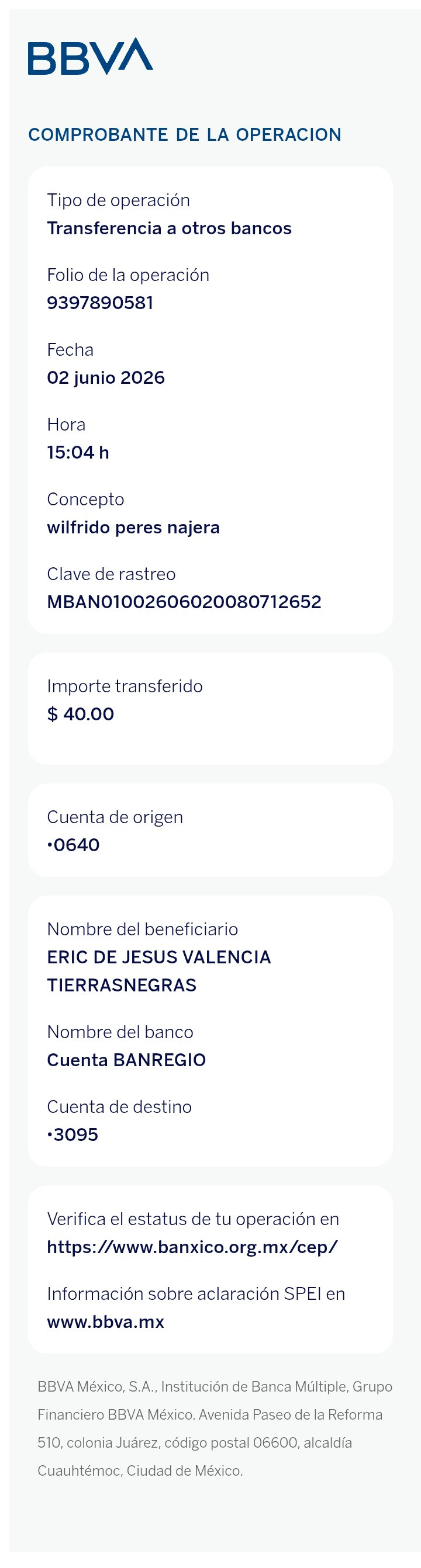Click the bank name Cuenta BANREGIO

pyautogui.click(x=126, y=1060)
